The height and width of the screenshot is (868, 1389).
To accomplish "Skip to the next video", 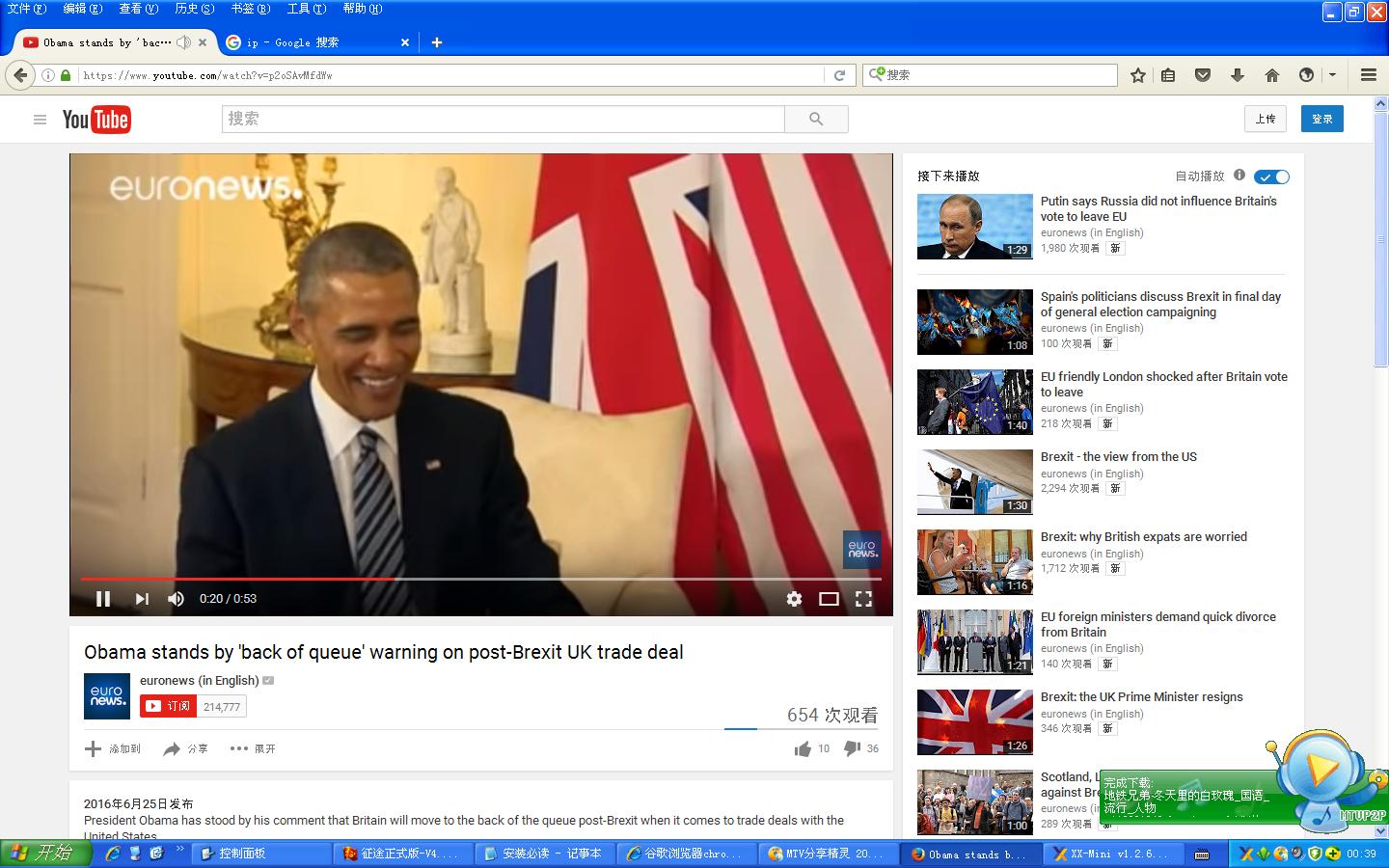I will [x=142, y=599].
